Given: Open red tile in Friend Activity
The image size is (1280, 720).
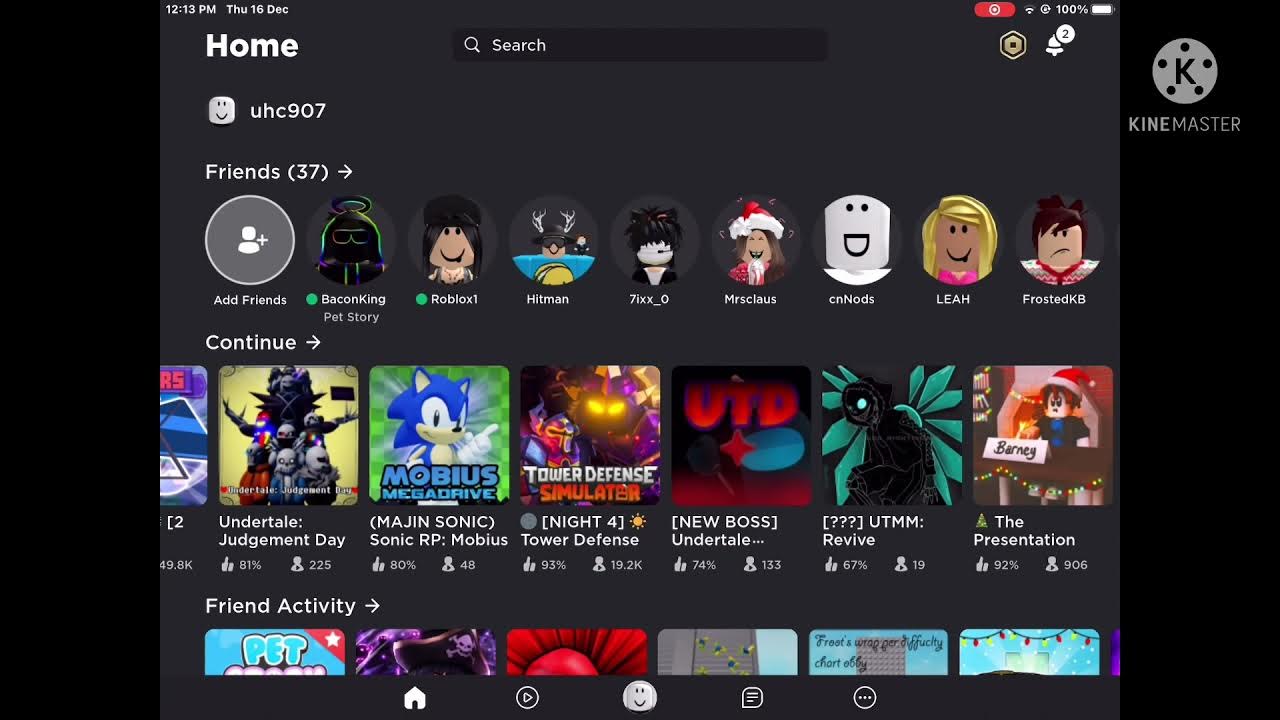Looking at the screenshot, I should tap(577, 652).
